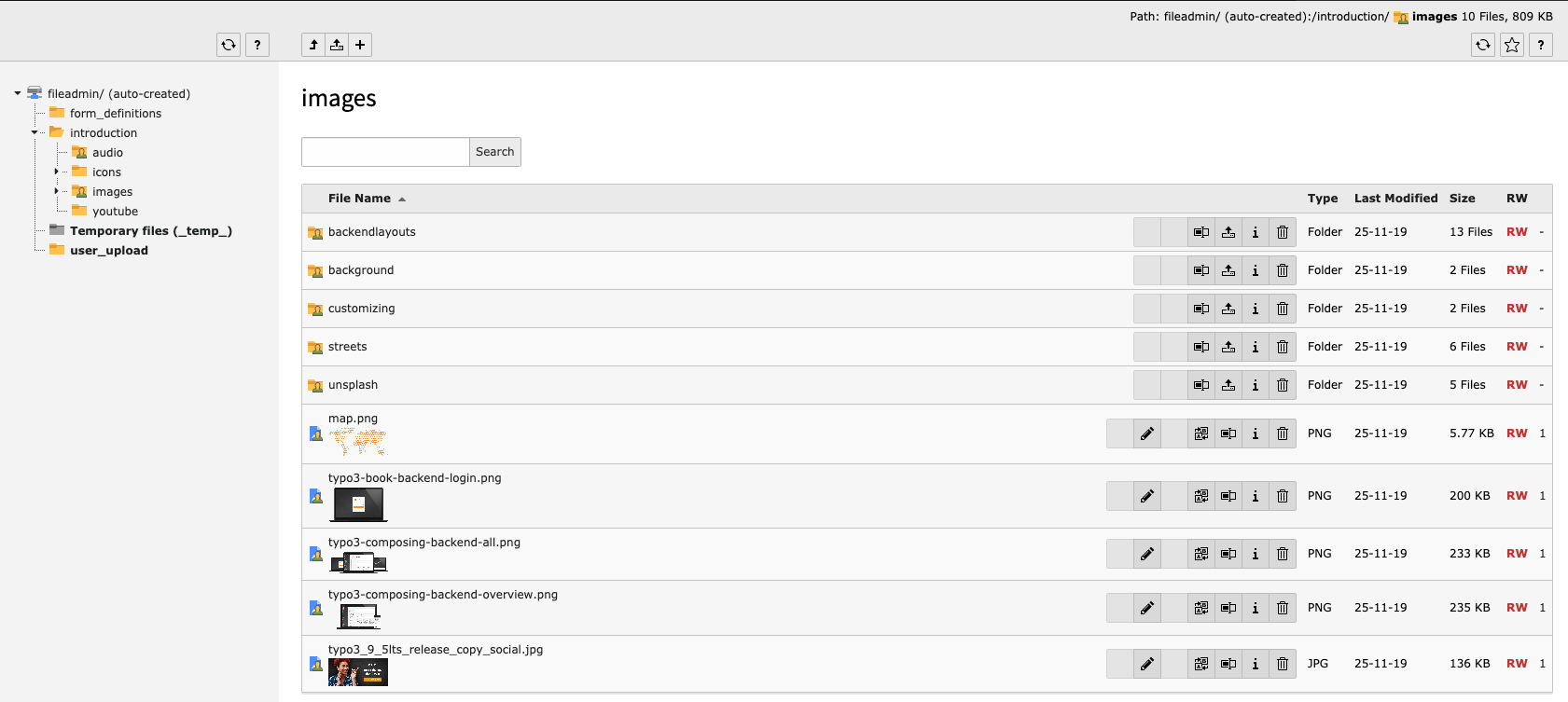
Task: Open the unsplash folder link
Action: (x=354, y=385)
